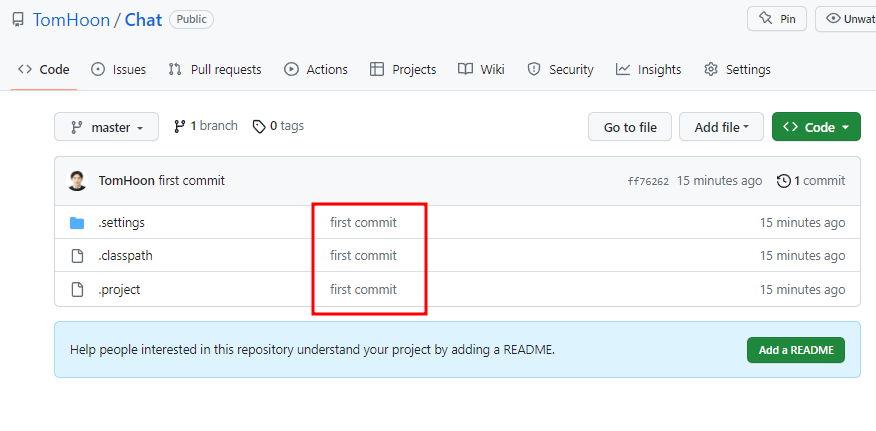Open the TomHoon owner profile link
876x431 pixels.
(x=71, y=20)
